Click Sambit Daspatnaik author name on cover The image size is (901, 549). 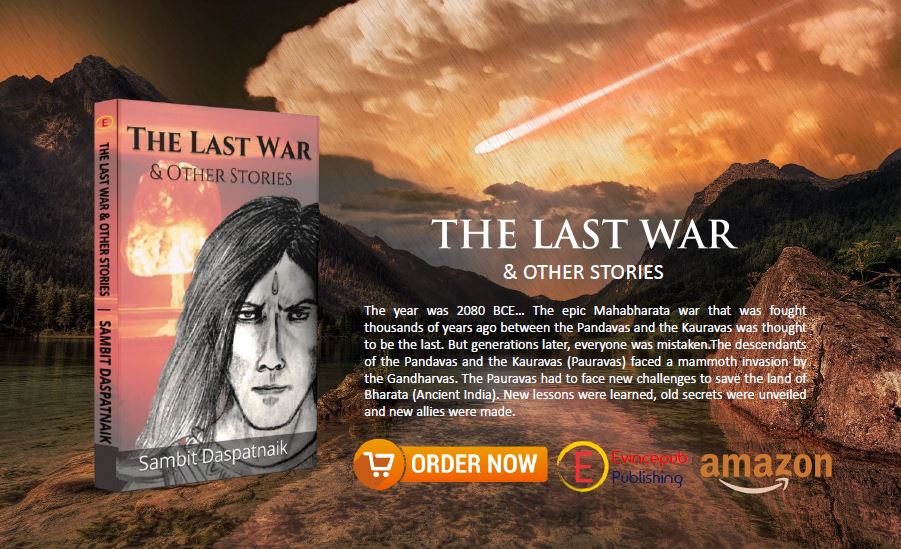click(x=213, y=455)
